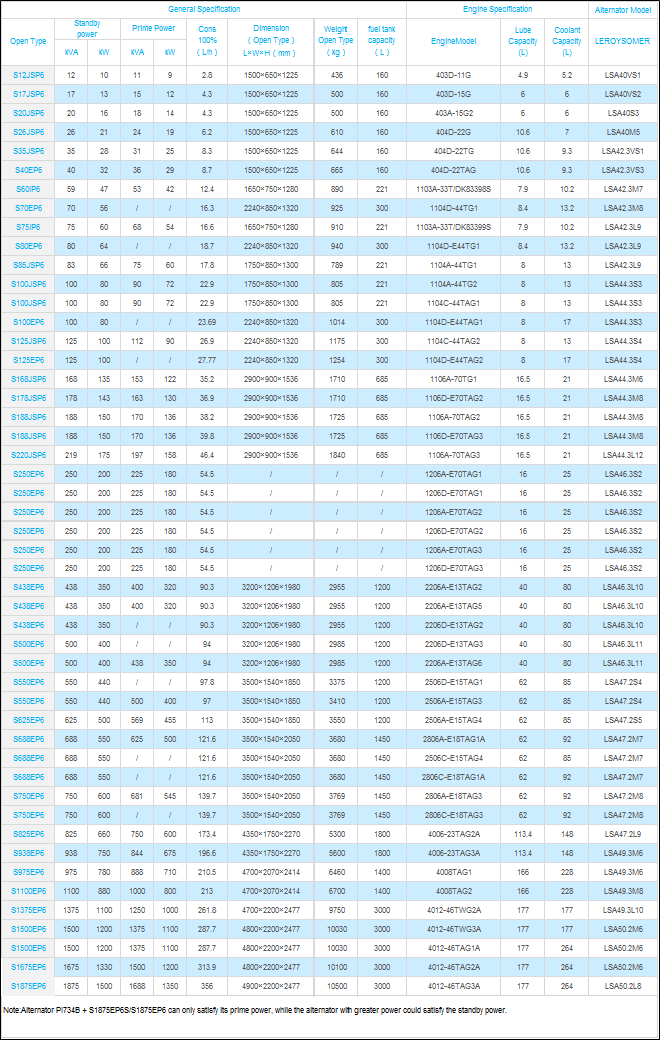Click the 403D-11G engine model cell

(x=455, y=75)
